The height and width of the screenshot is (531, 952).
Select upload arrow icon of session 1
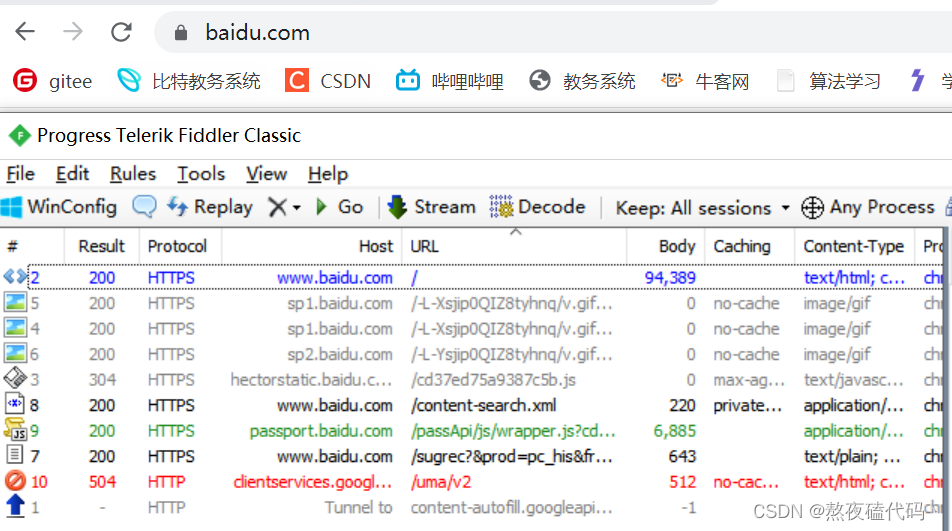[15, 506]
